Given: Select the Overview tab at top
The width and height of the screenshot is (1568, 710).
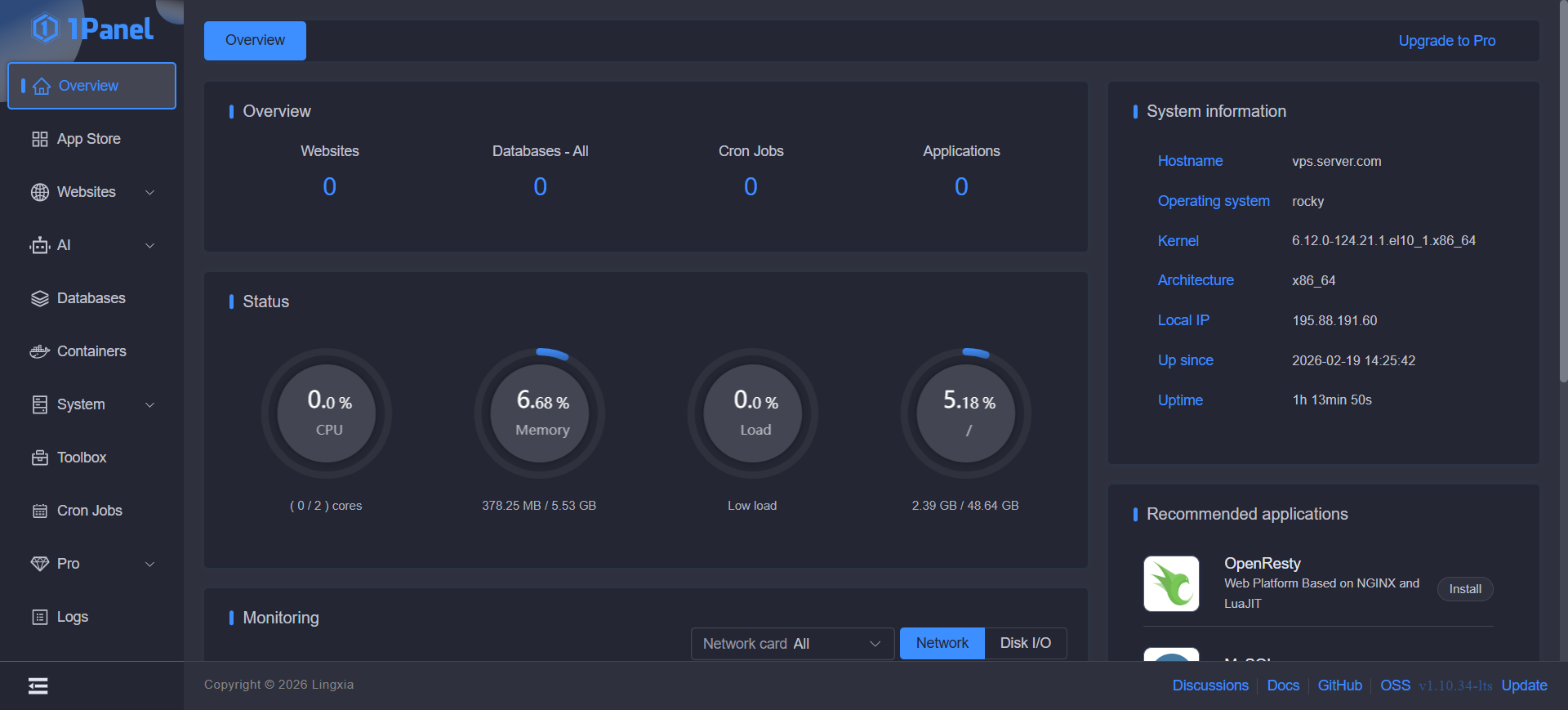Looking at the screenshot, I should (x=255, y=41).
